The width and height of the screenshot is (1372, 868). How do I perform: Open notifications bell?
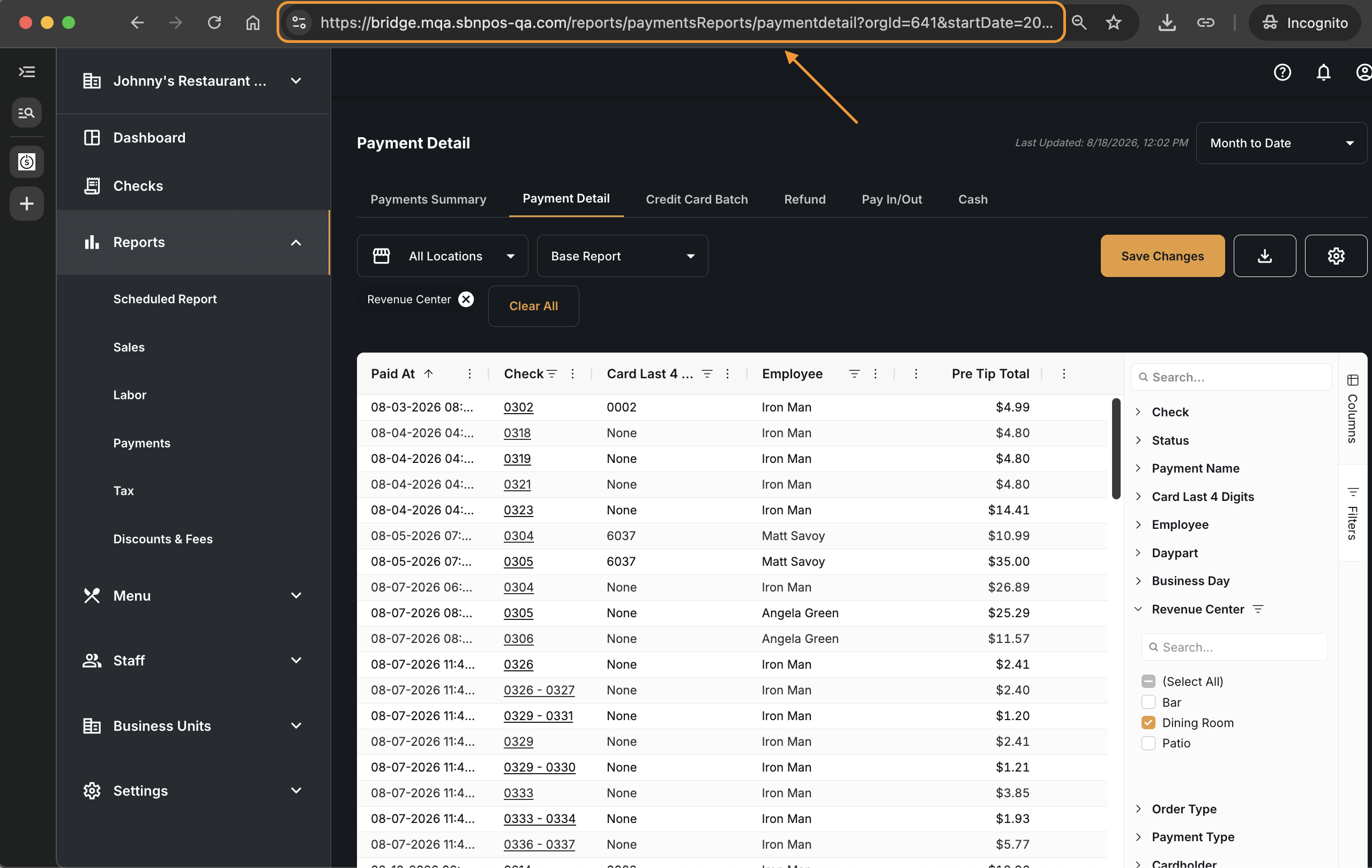click(x=1323, y=72)
